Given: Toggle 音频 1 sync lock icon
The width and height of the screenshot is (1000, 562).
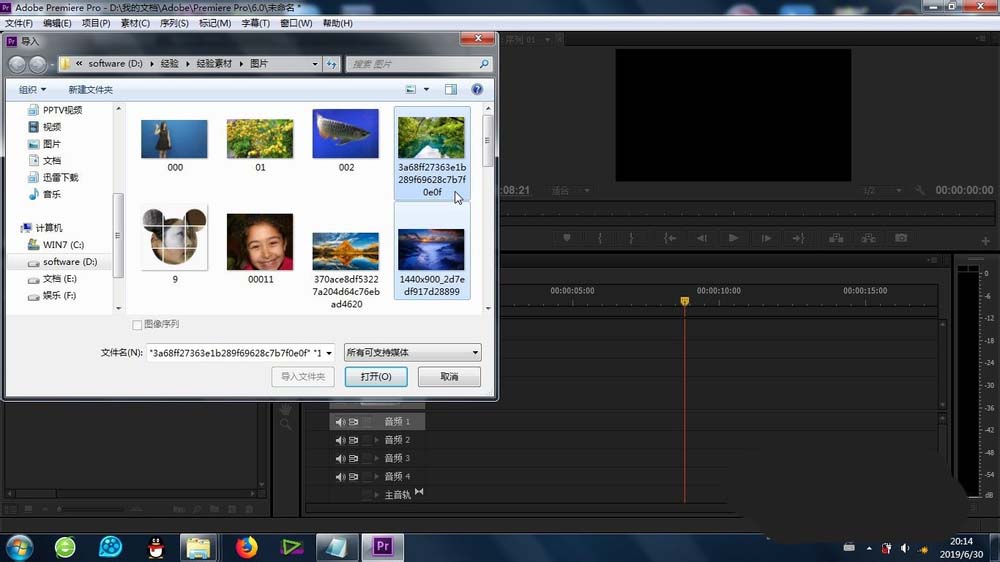Looking at the screenshot, I should pos(353,422).
